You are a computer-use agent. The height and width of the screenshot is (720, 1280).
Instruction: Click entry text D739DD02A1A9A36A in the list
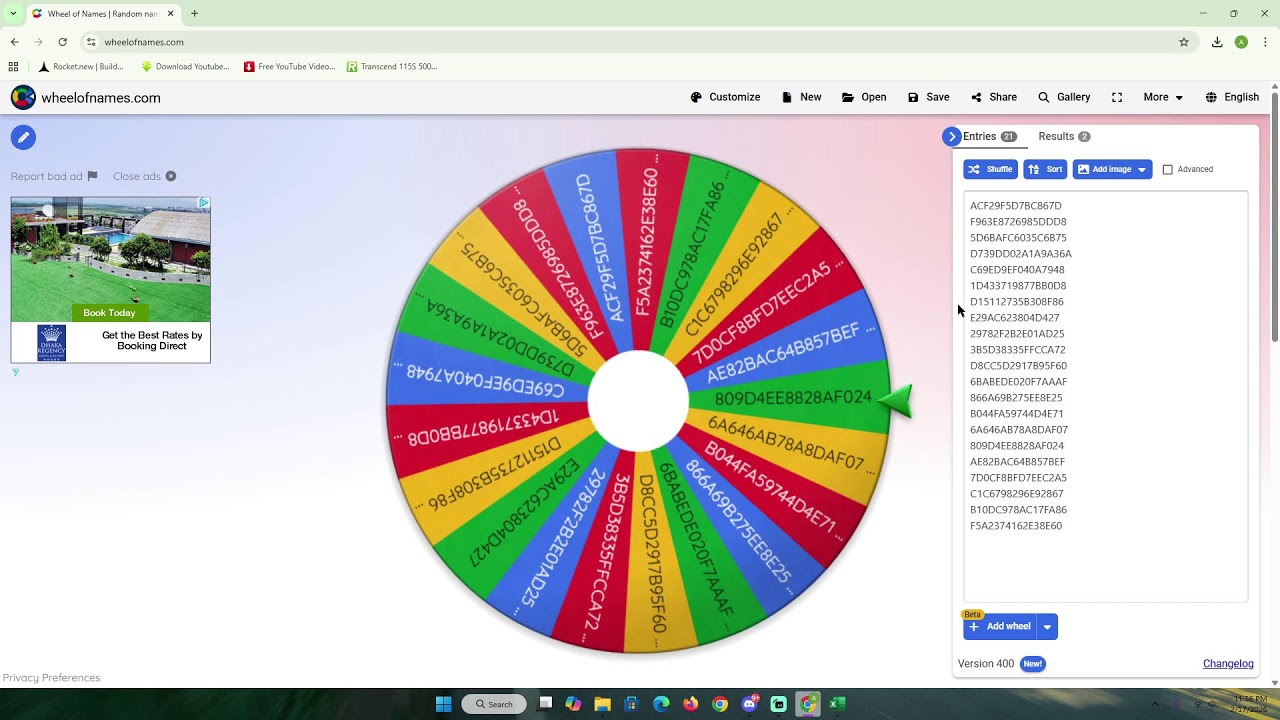coord(1021,254)
